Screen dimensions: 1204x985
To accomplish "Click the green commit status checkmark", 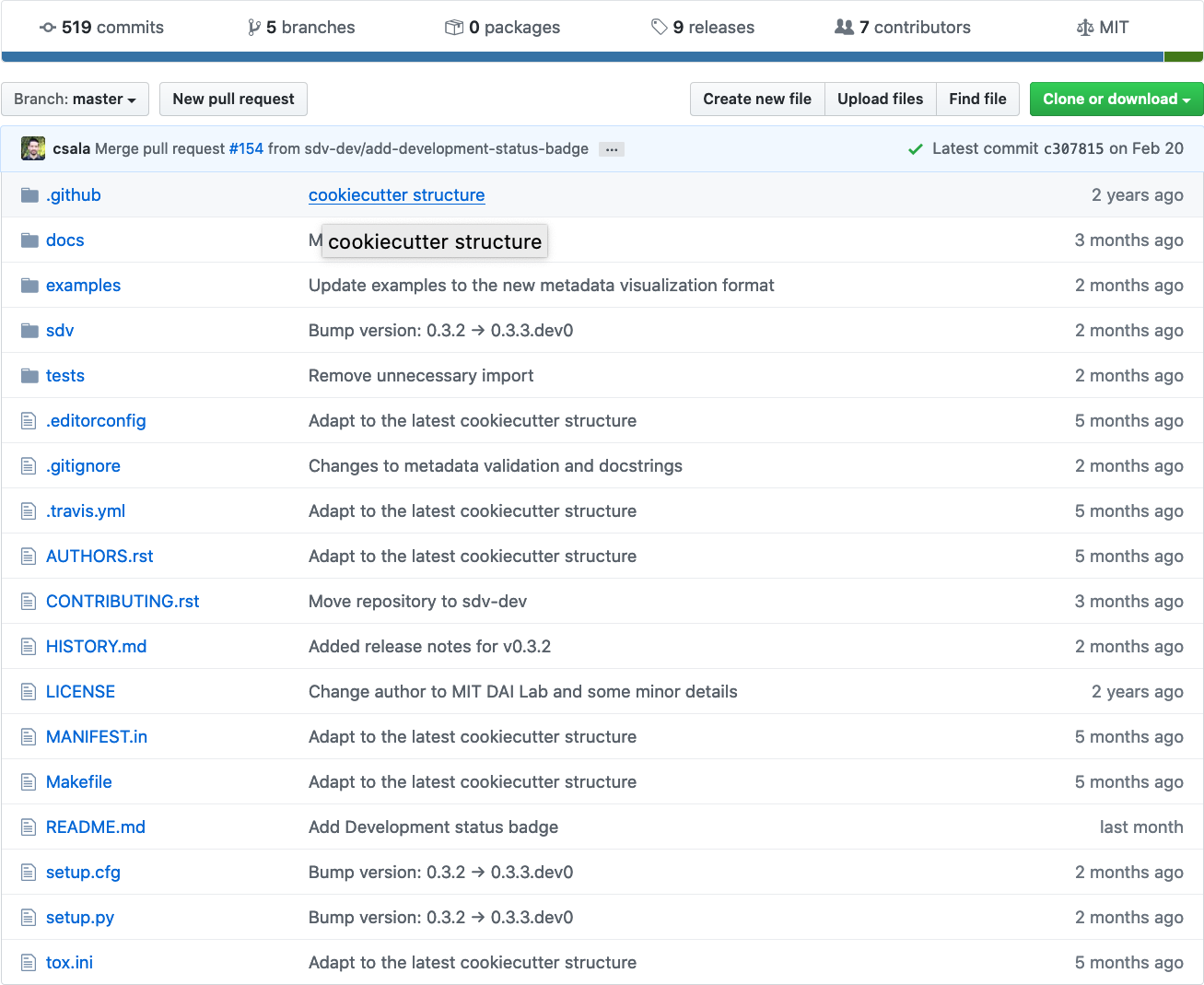I will point(916,149).
